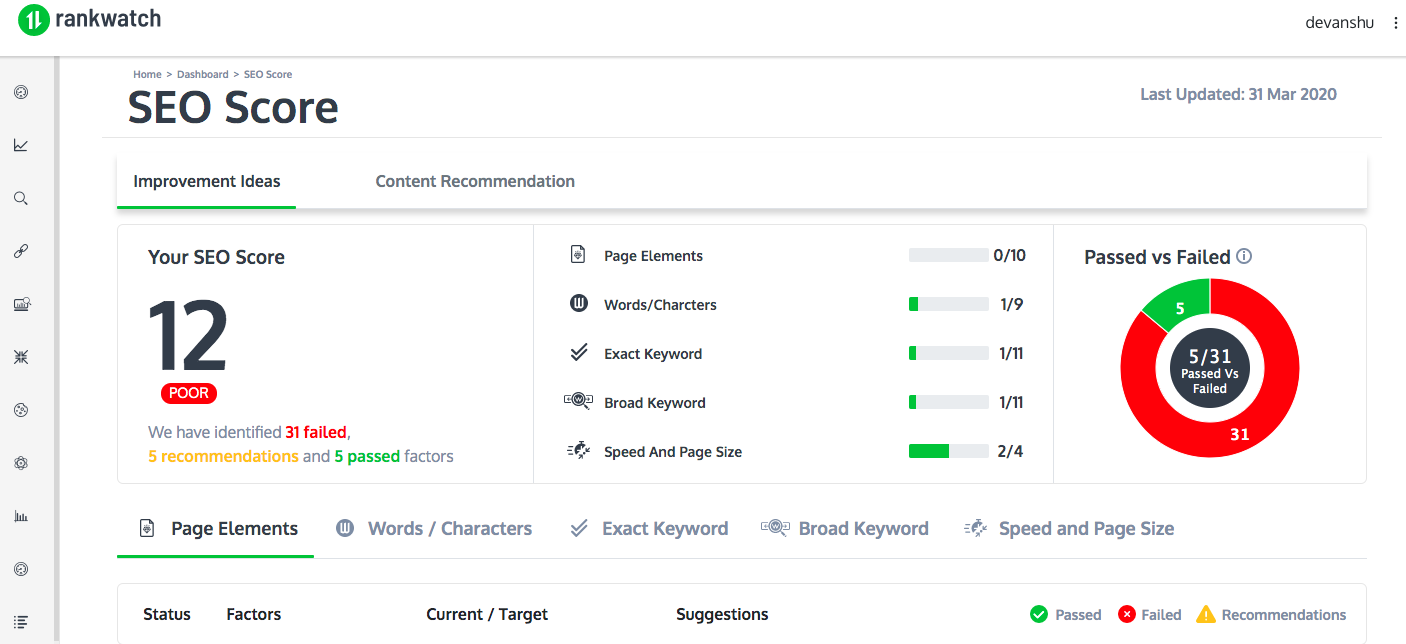Open the line chart icon in sidebar
Viewport: 1406px width, 644px height.
[20, 145]
